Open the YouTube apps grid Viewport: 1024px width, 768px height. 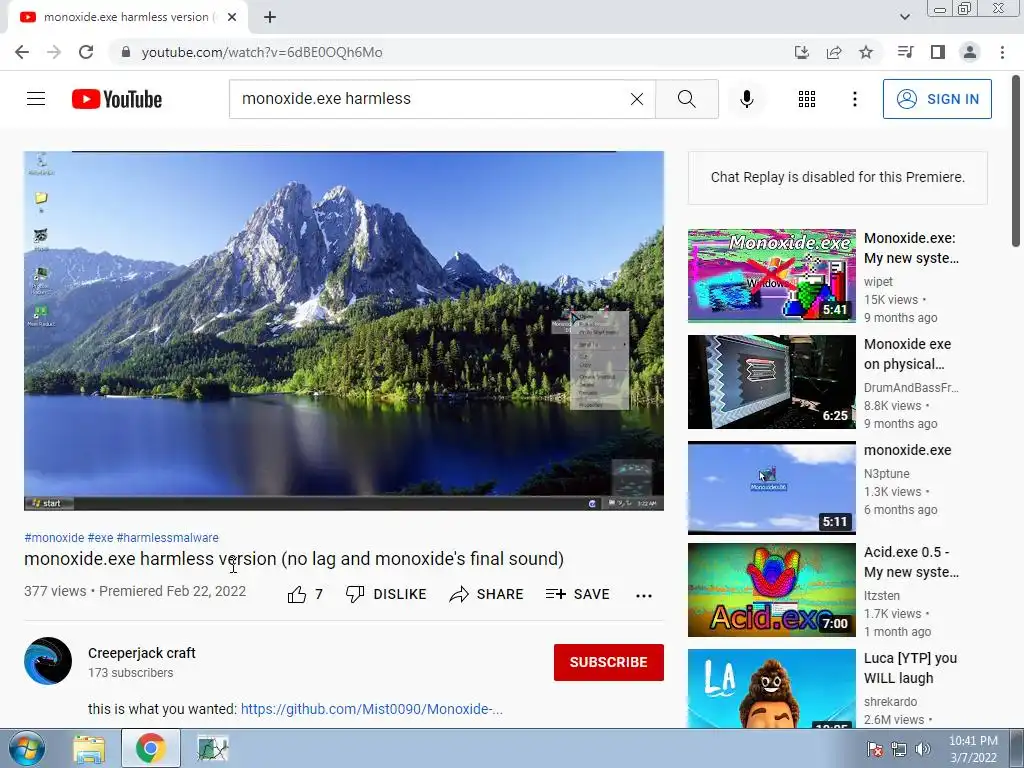(807, 99)
